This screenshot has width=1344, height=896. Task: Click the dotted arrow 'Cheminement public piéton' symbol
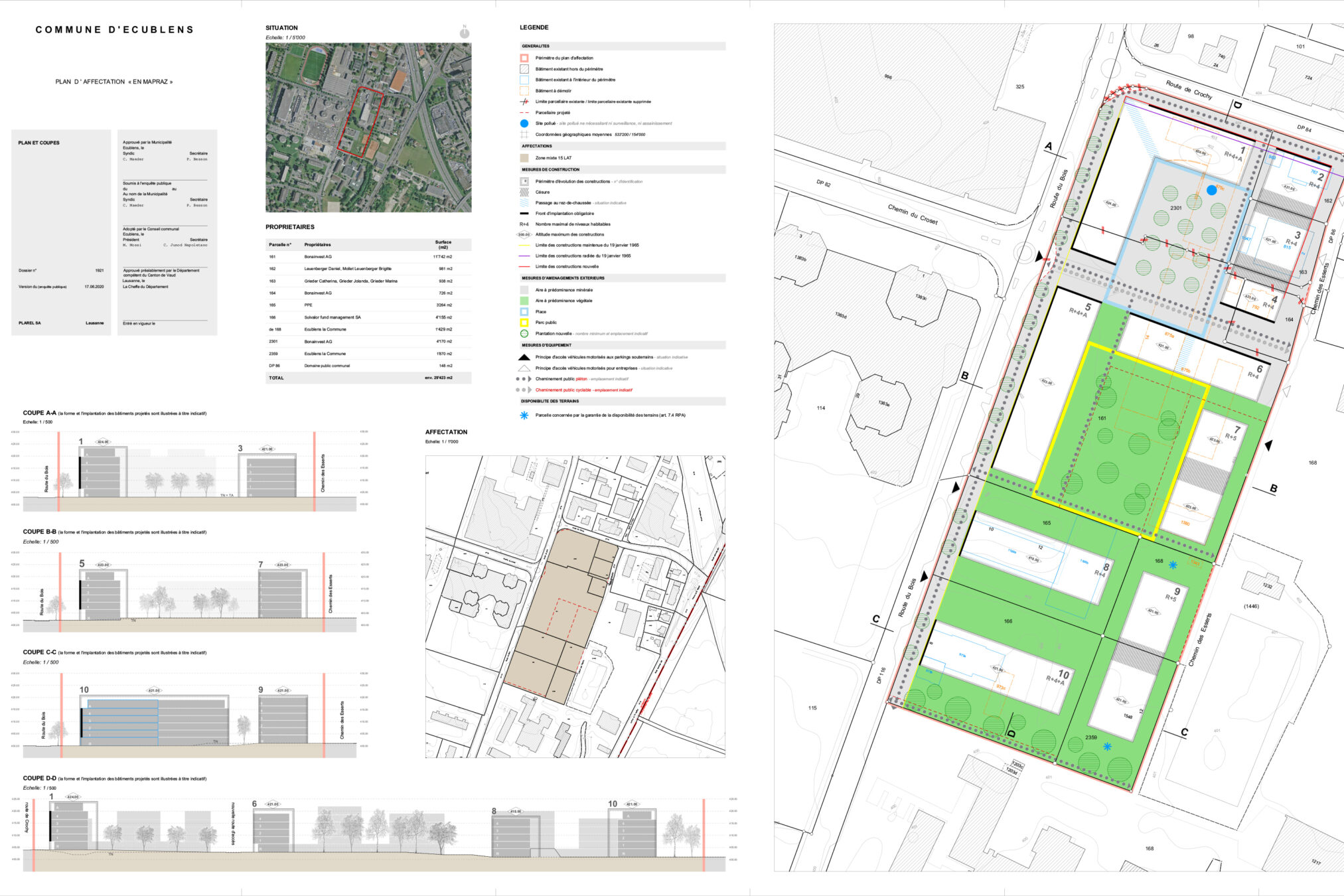pyautogui.click(x=524, y=379)
